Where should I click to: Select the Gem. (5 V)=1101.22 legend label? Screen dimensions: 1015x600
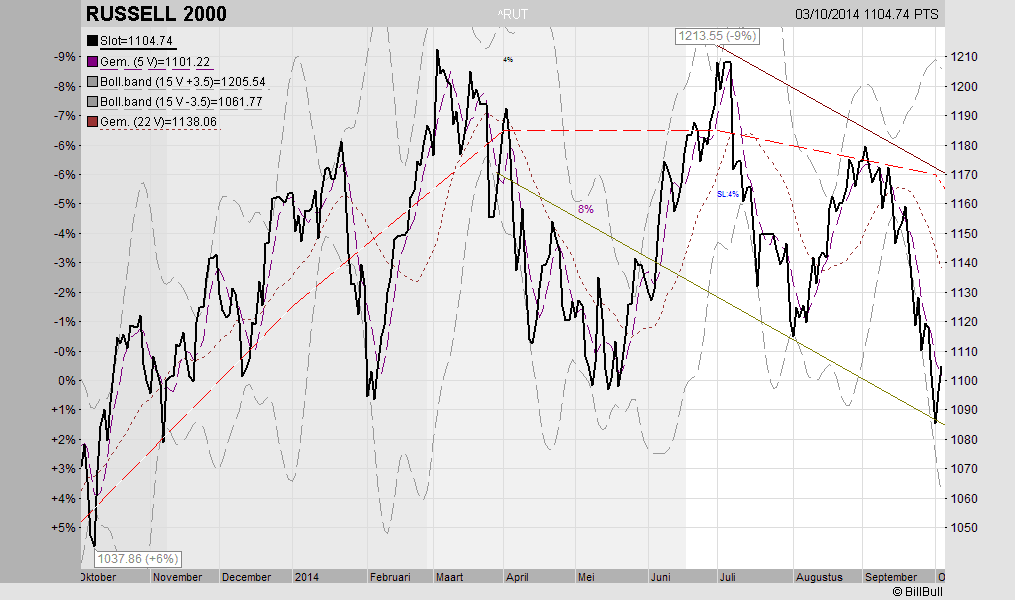click(x=155, y=61)
